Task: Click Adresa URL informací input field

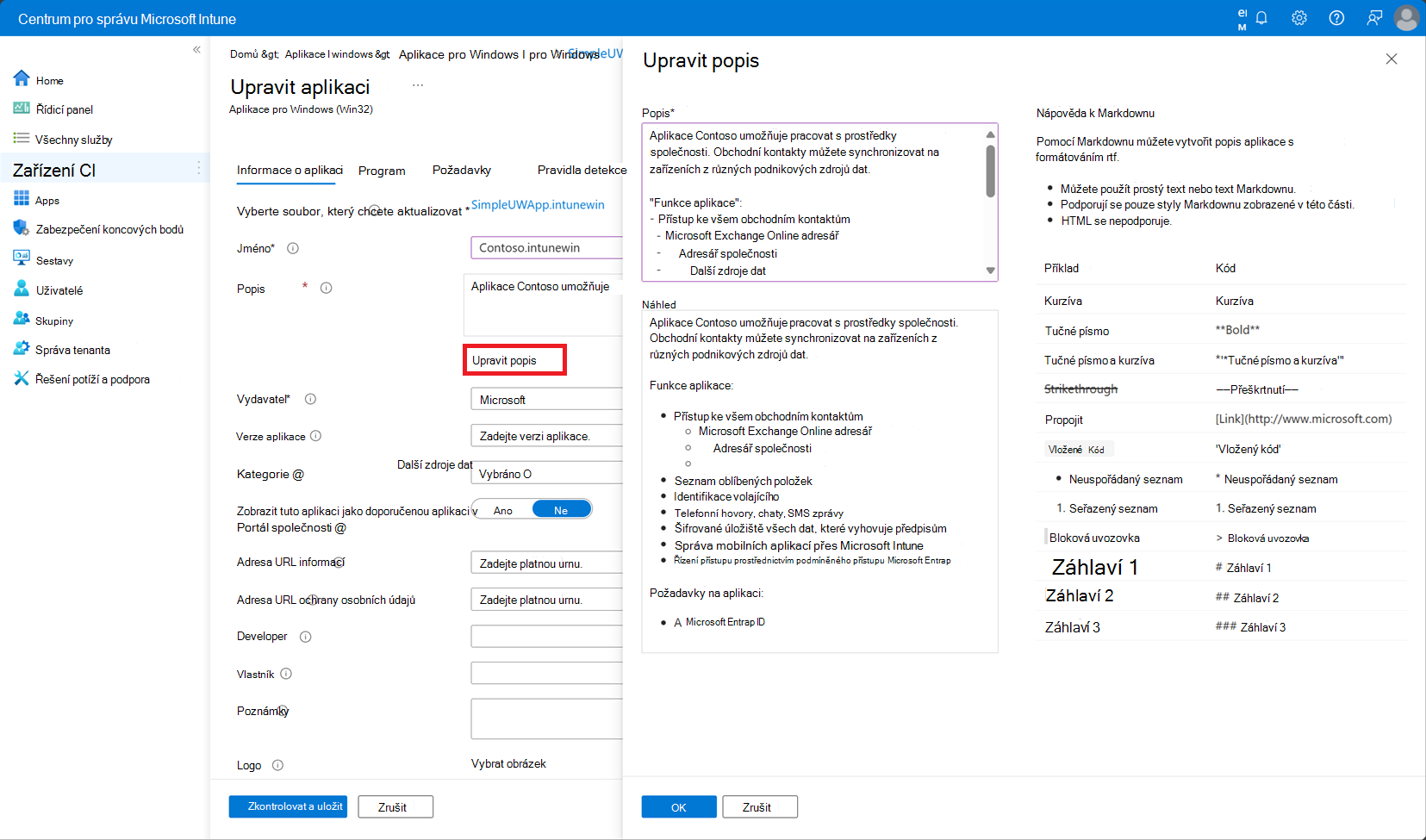Action: (546, 563)
